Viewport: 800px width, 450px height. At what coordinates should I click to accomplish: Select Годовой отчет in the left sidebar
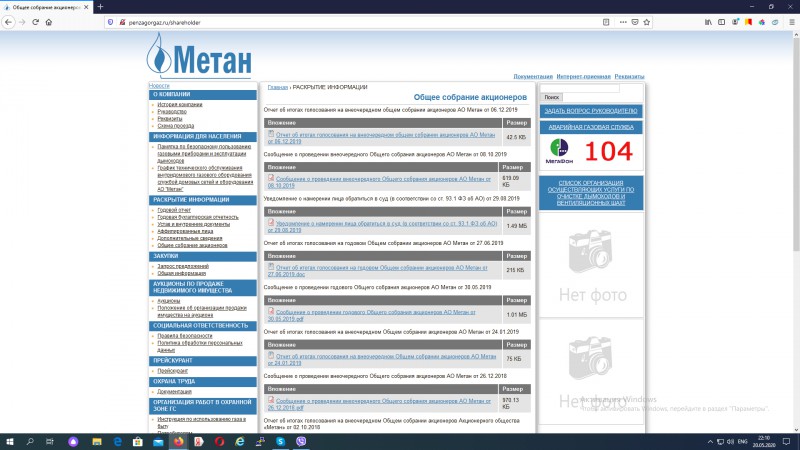[174, 210]
